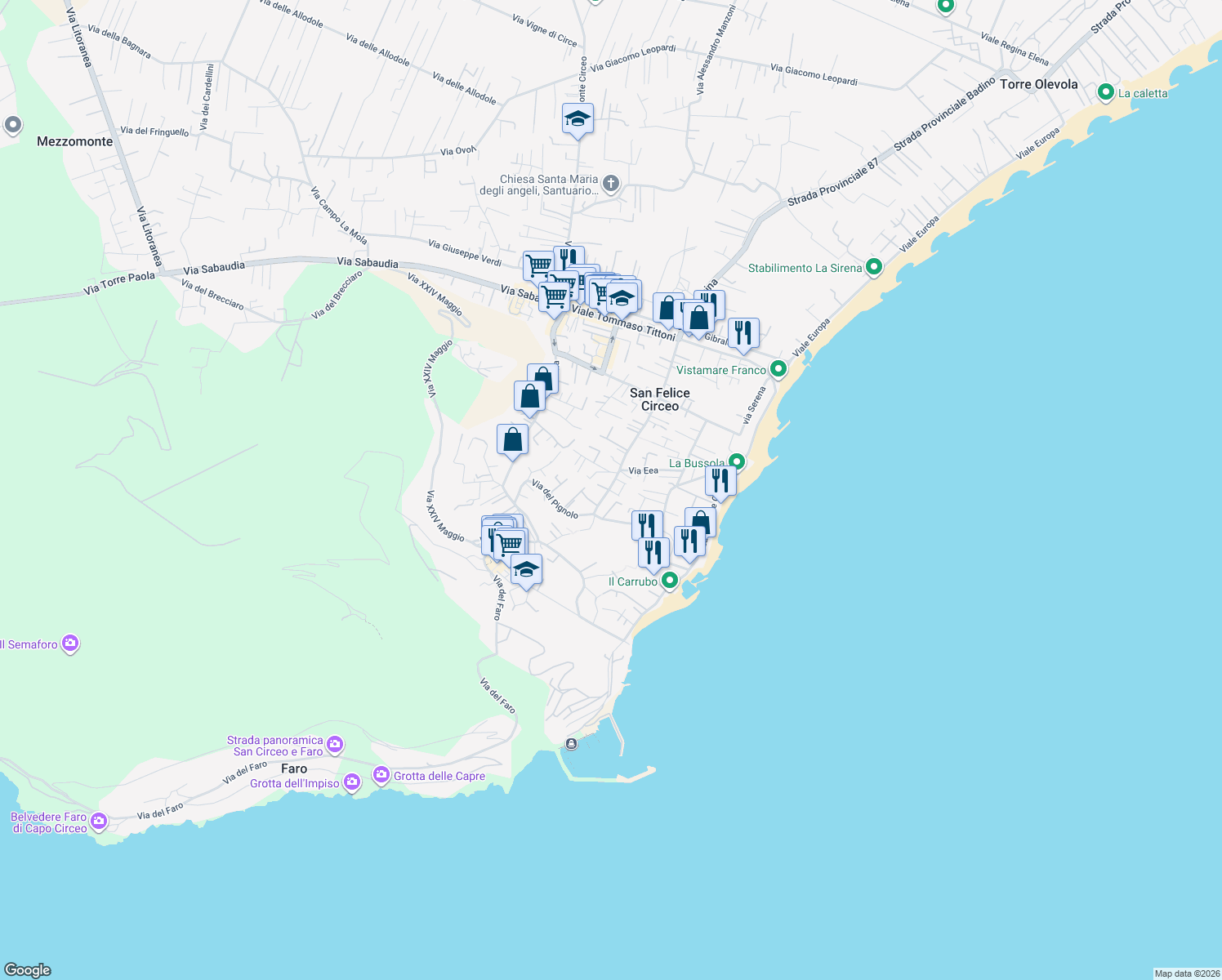Select the graduation cap pin near Via del Faro
Screen dimensions: 1222x980
click(x=525, y=569)
